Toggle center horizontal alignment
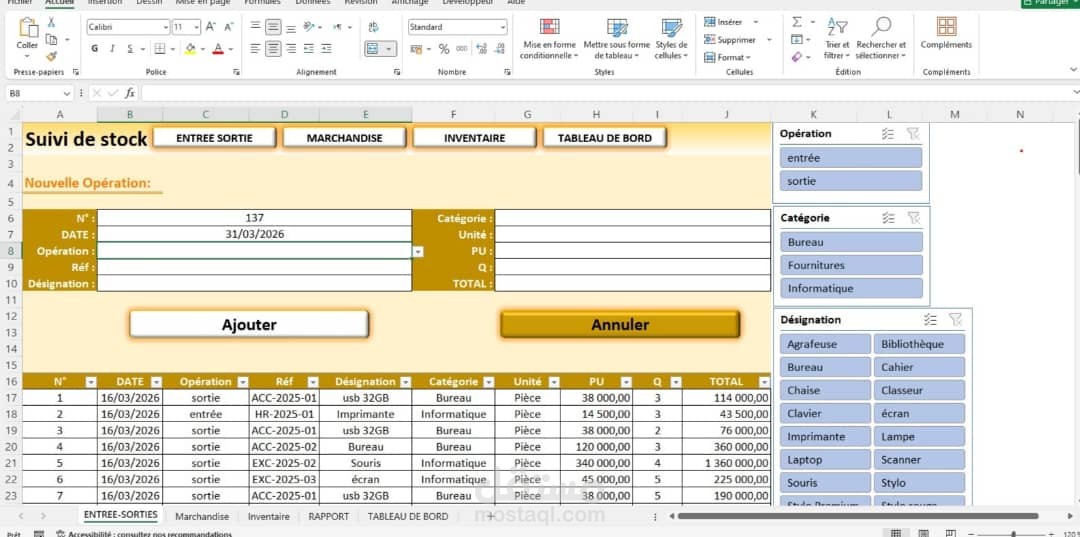 coord(273,48)
